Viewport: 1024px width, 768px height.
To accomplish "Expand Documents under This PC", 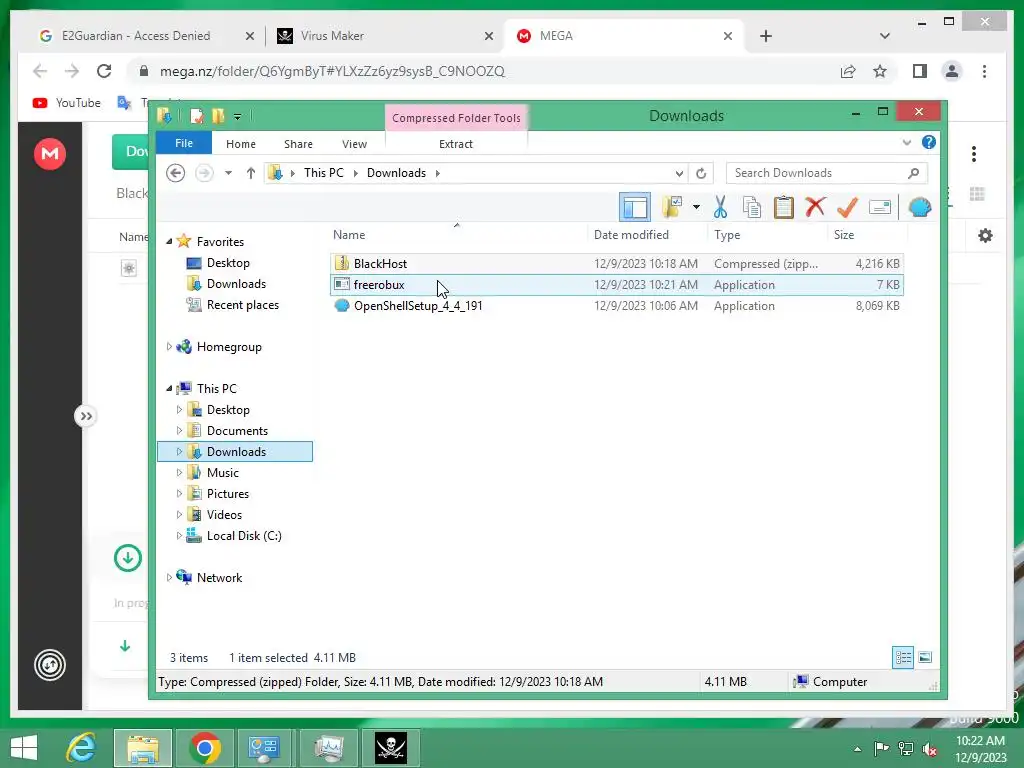I will pos(179,430).
